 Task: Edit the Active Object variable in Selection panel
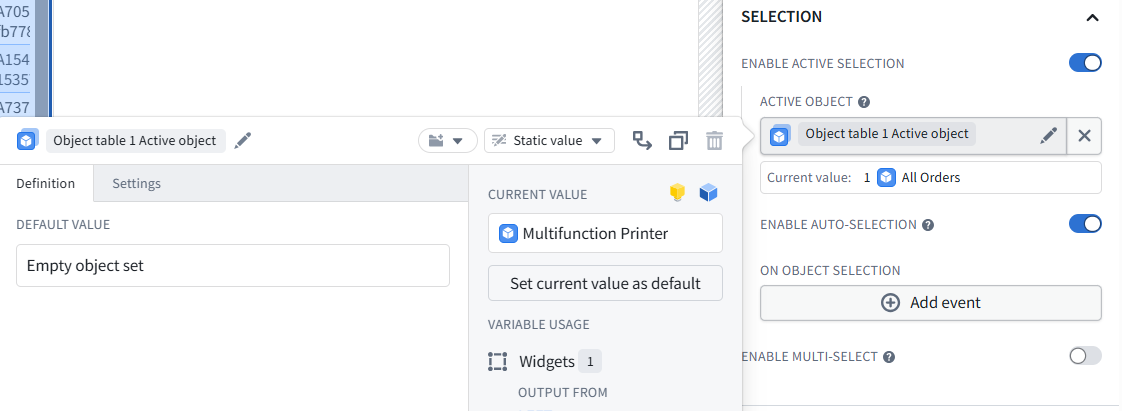(x=1048, y=135)
